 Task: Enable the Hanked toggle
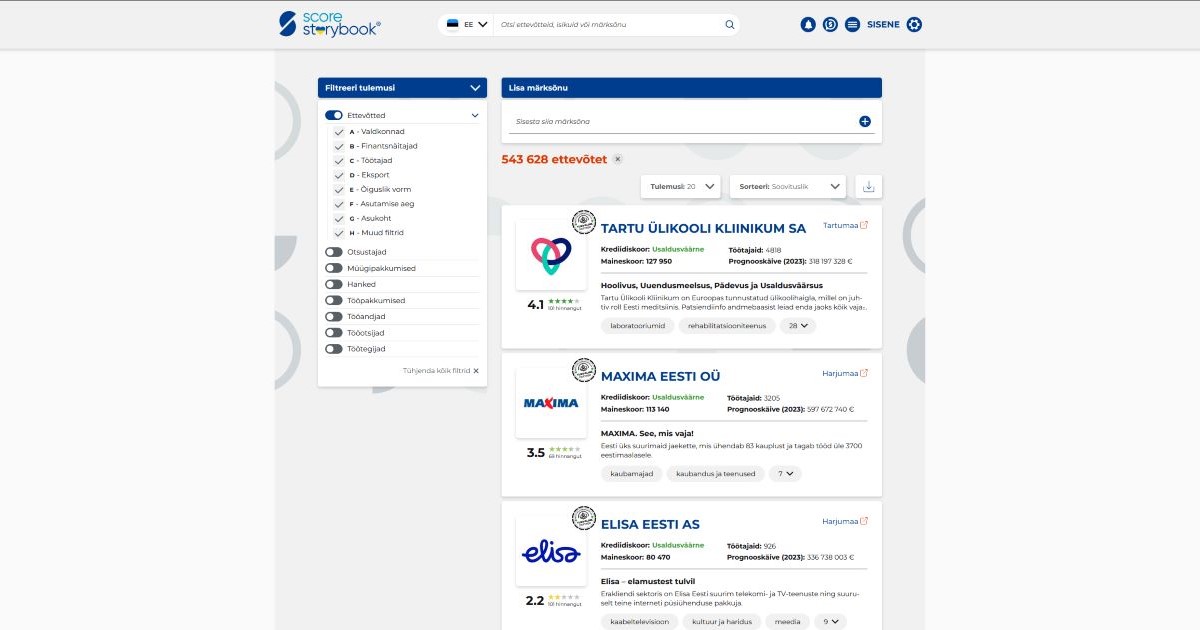[333, 284]
